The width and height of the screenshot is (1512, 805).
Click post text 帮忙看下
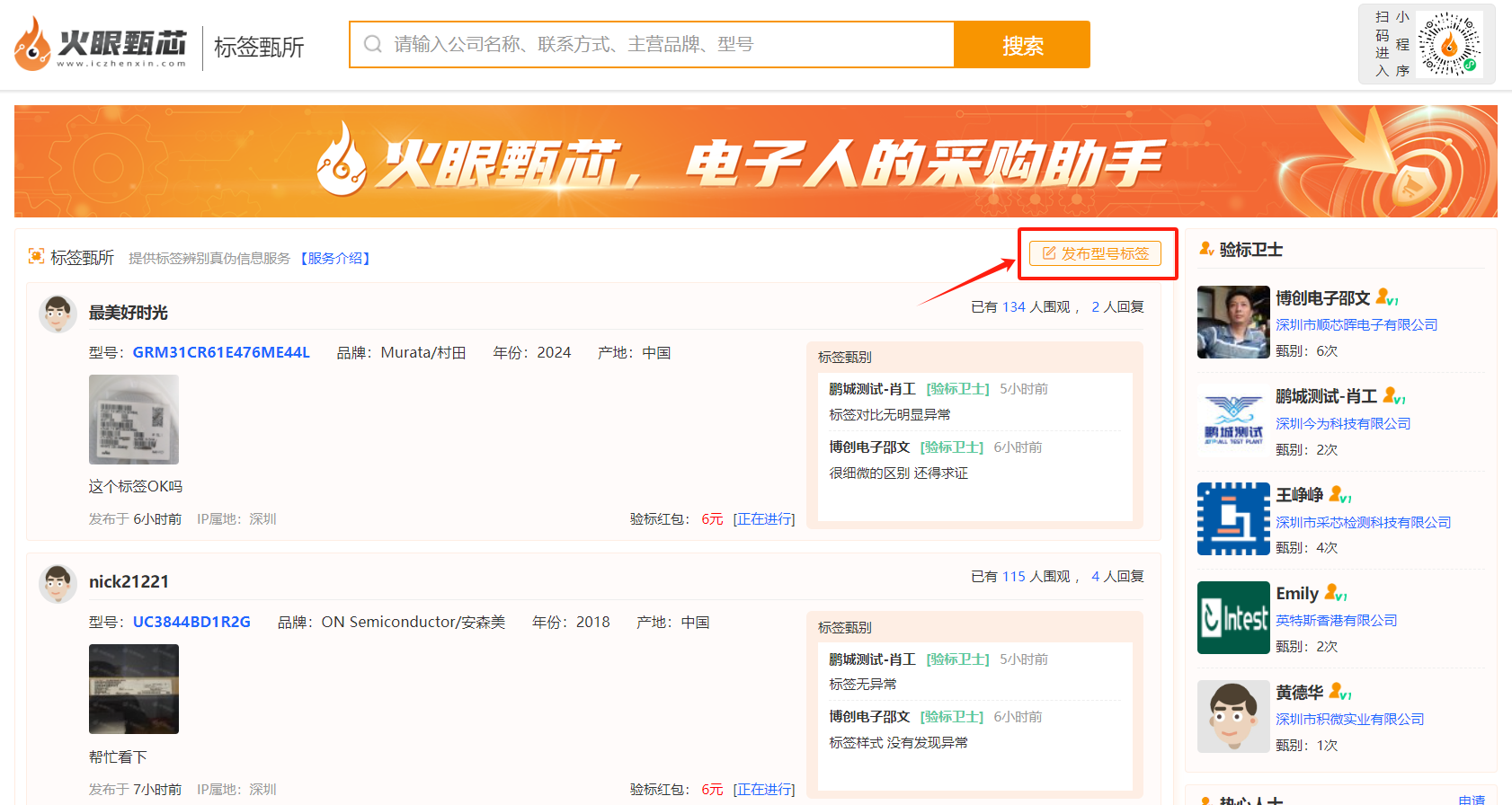pyautogui.click(x=118, y=756)
